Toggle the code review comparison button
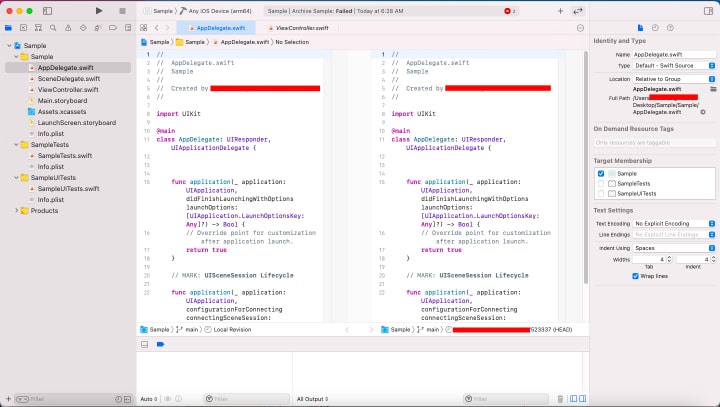Viewport: 720px width, 407px height. click(x=578, y=11)
